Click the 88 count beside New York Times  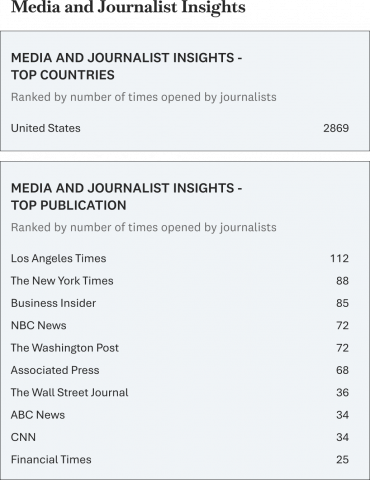pos(342,281)
